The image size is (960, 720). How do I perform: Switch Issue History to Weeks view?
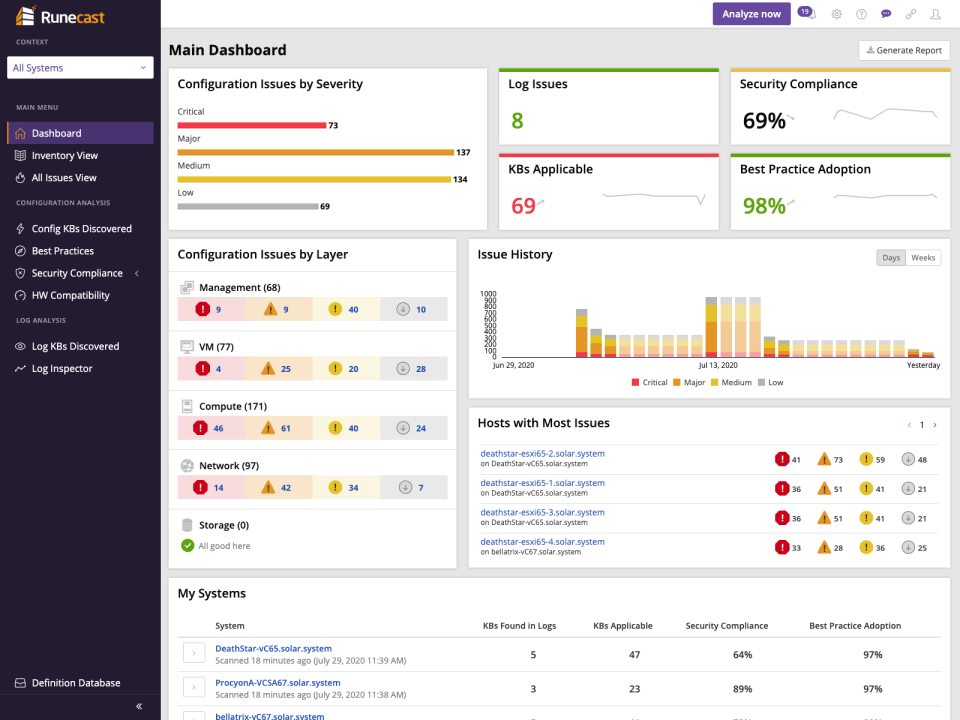(922, 257)
